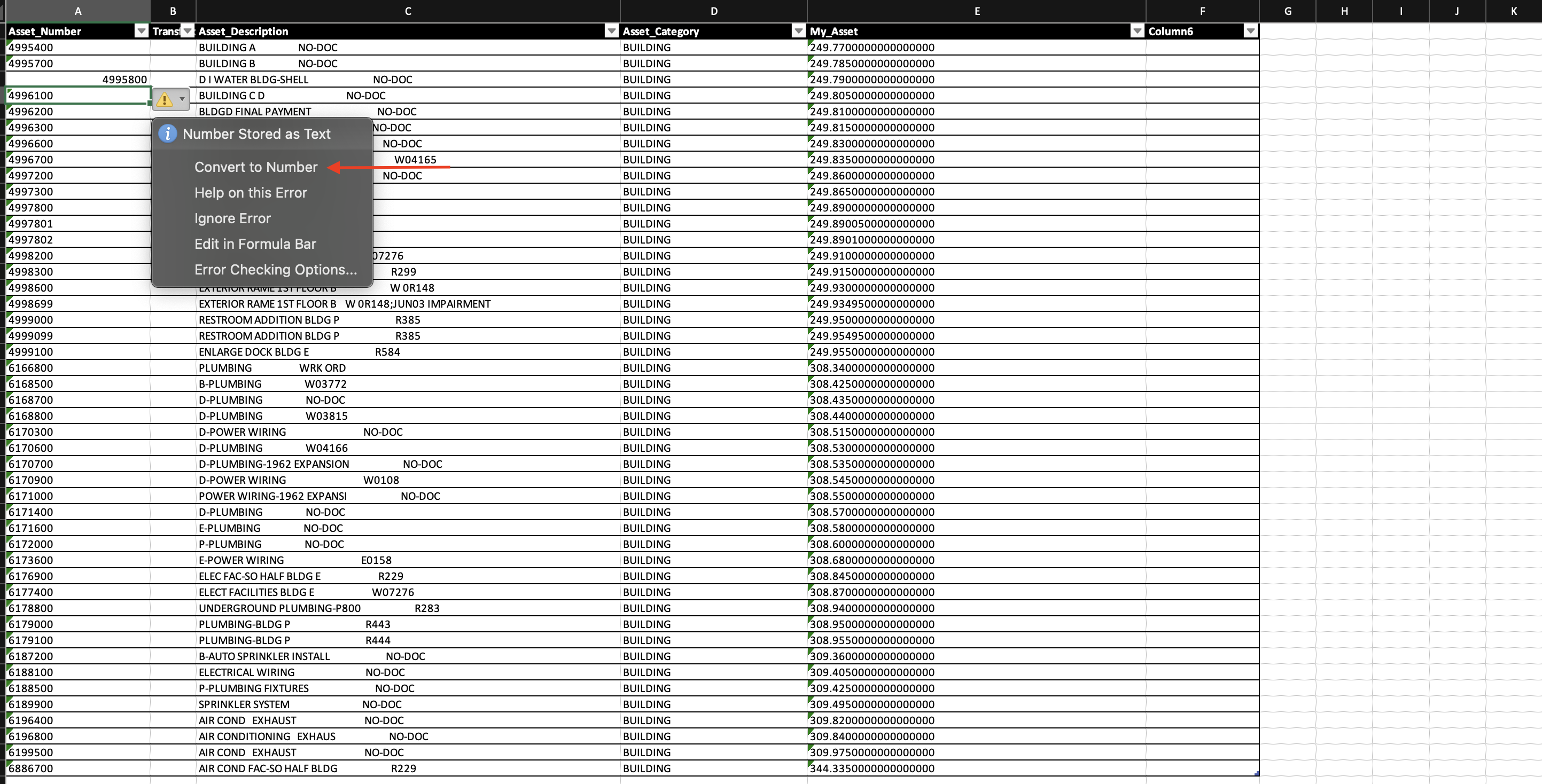Select right-aligned cell 4995800
Screen dimensions: 1542x784
(78, 80)
